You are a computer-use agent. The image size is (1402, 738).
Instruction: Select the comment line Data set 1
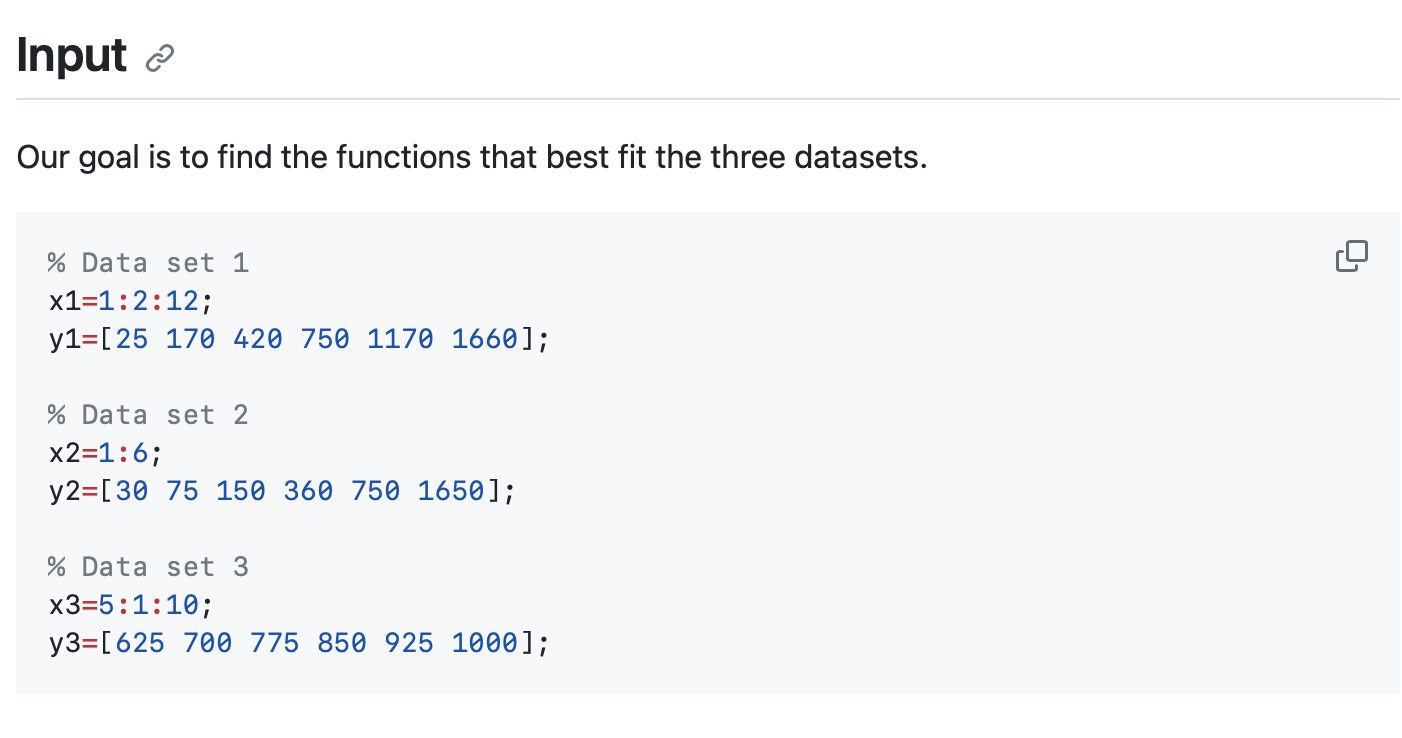tap(148, 262)
